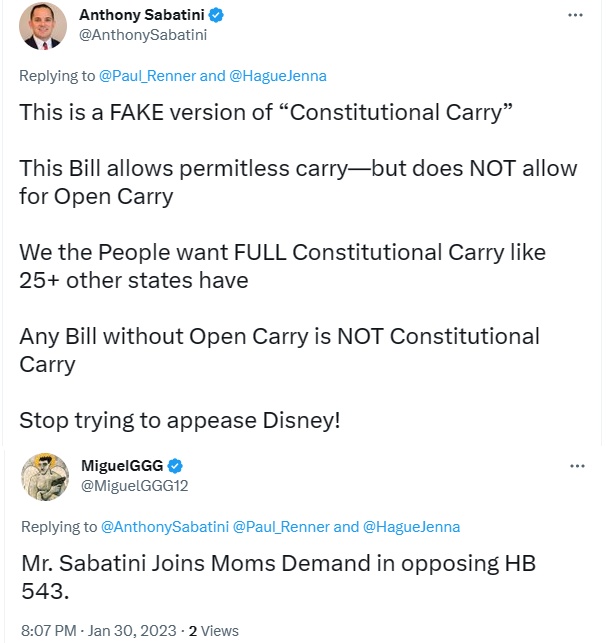Open the more options menu on MiguelGGG's tweet

(577, 466)
